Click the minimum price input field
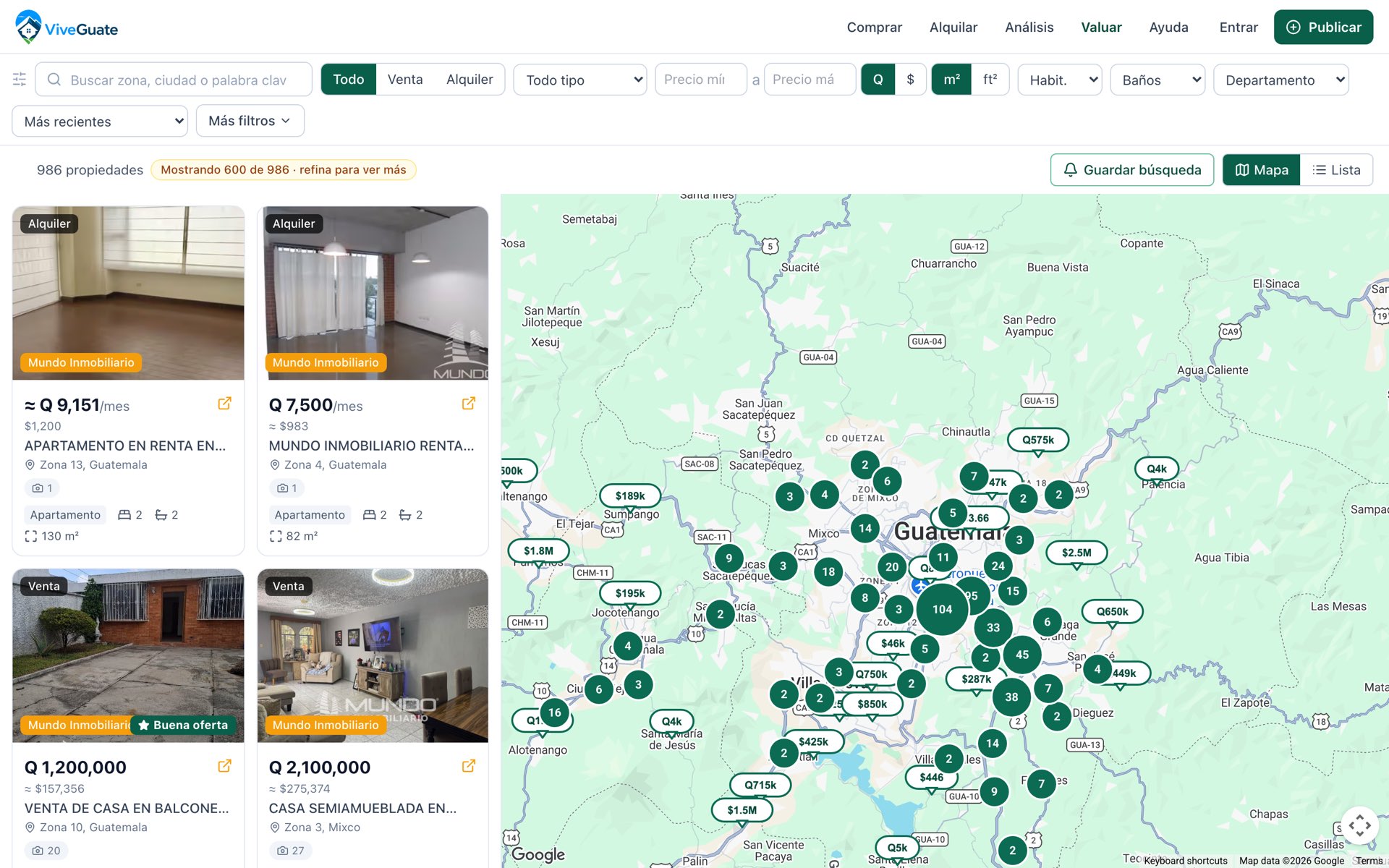 tap(700, 80)
